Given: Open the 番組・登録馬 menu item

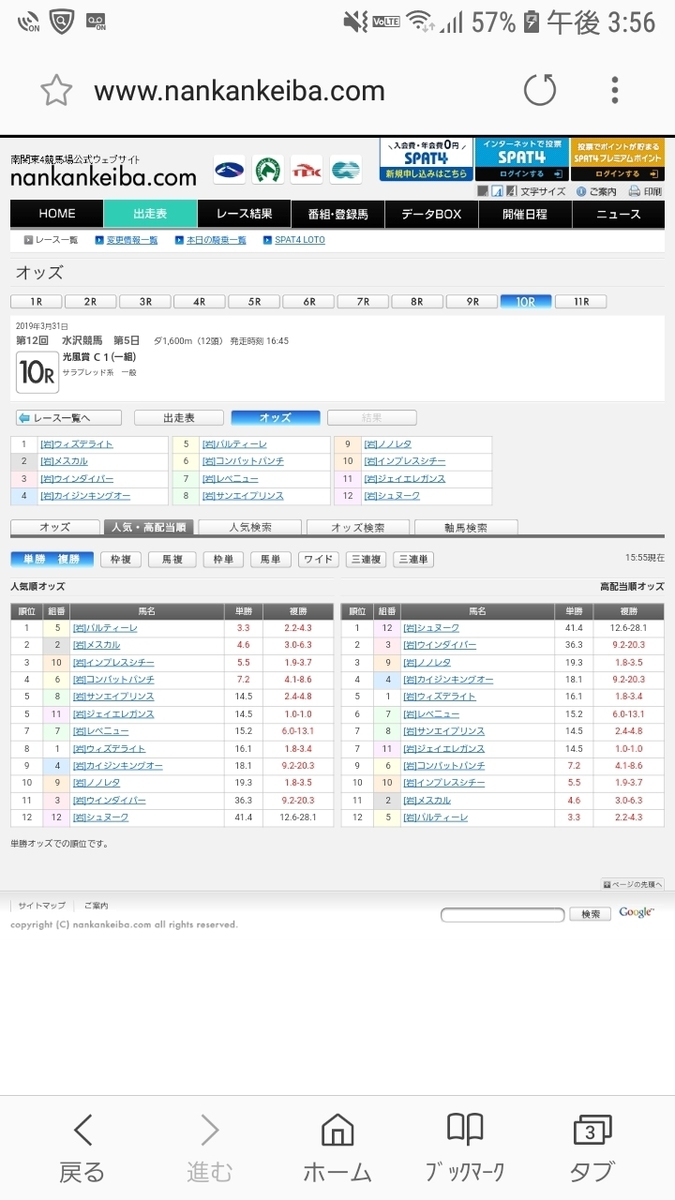Looking at the screenshot, I should click(x=337, y=214).
